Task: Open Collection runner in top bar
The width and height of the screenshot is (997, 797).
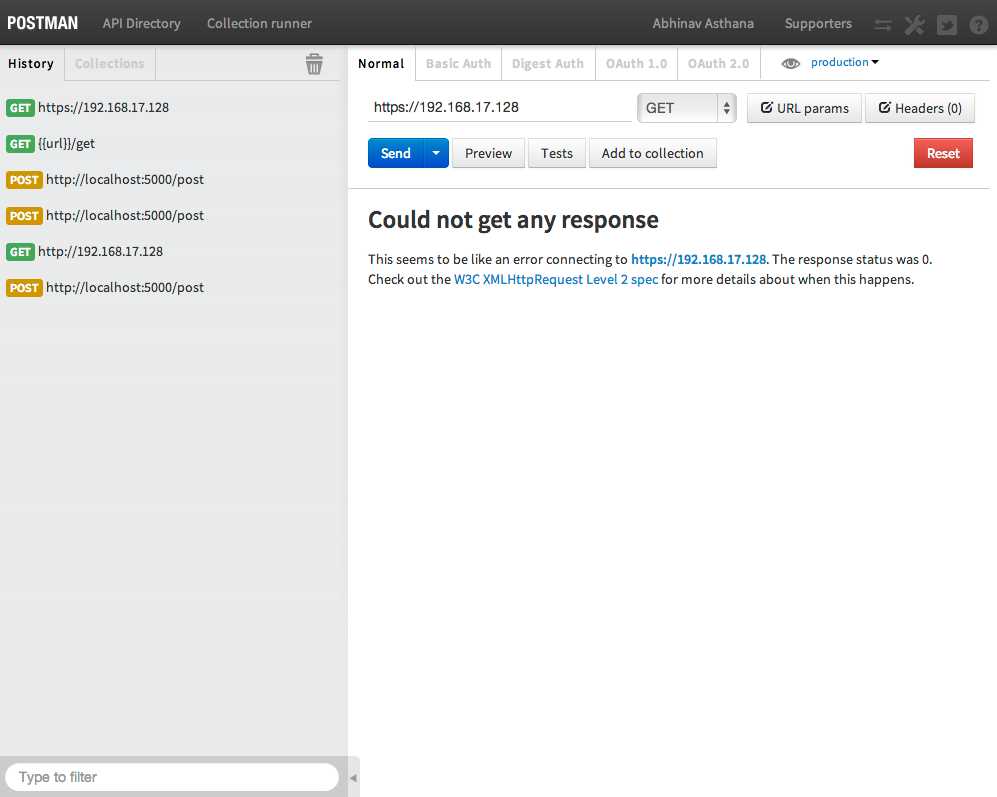Action: (259, 24)
